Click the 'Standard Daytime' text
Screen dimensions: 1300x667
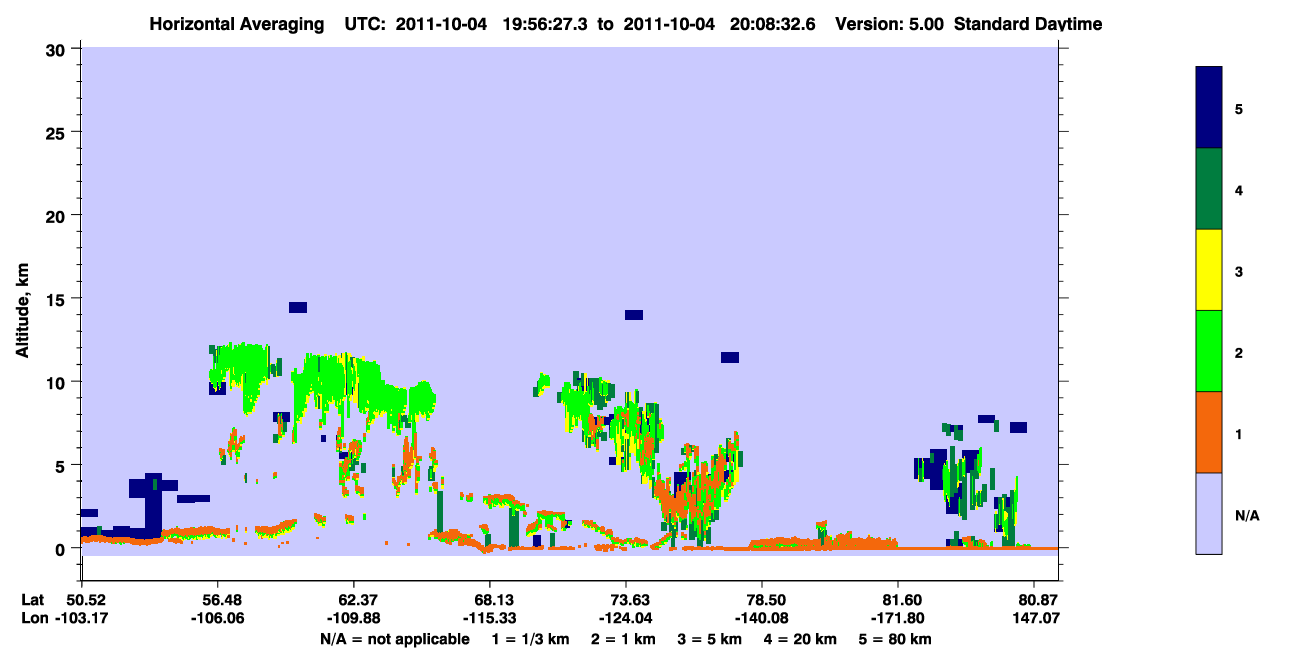click(x=1028, y=24)
